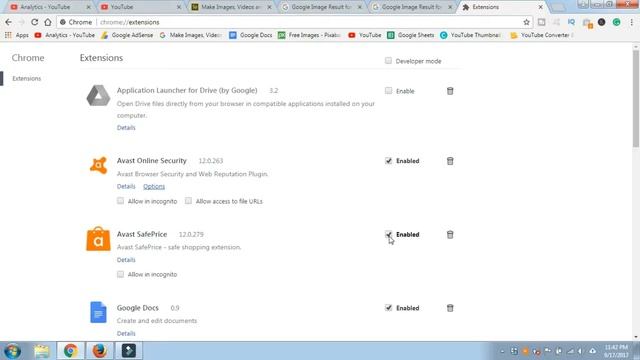Bookmark this page with the star icon
The width and height of the screenshot is (640, 360).
coord(526,22)
